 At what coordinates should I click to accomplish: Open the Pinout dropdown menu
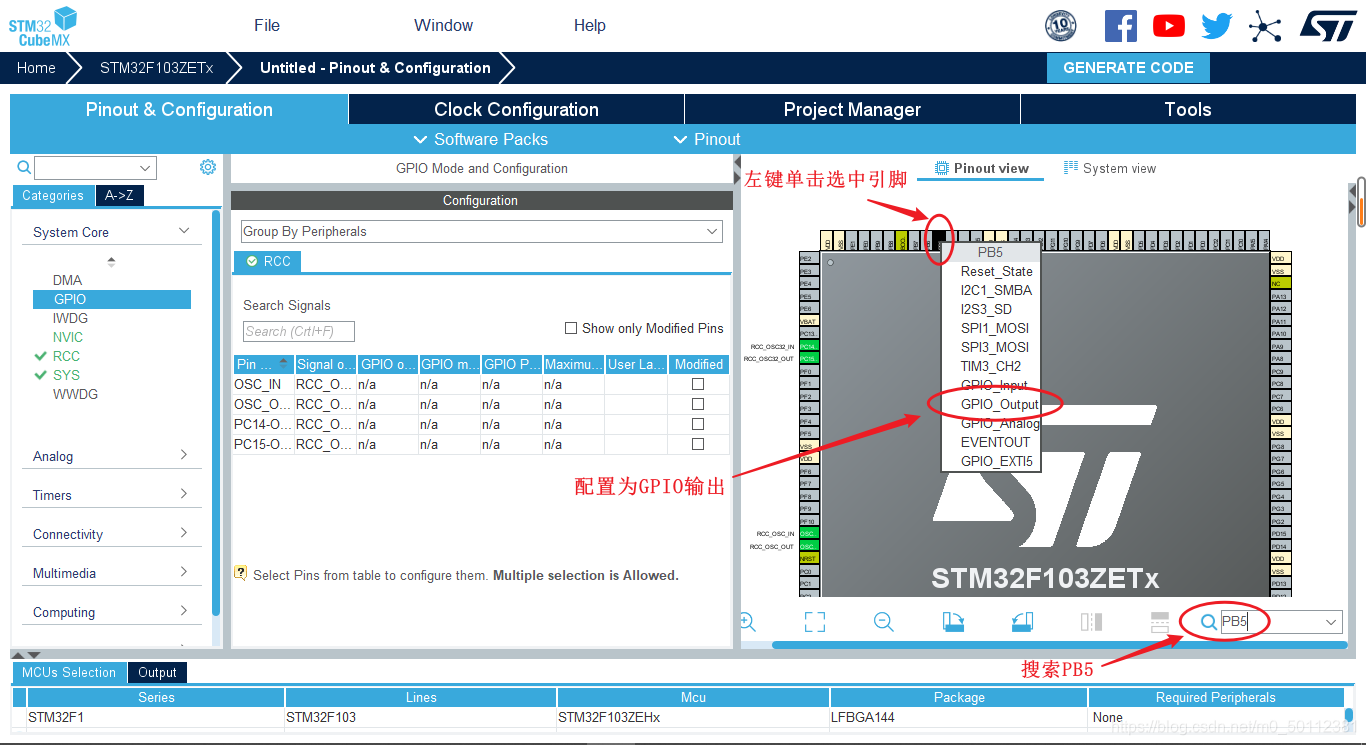point(707,139)
